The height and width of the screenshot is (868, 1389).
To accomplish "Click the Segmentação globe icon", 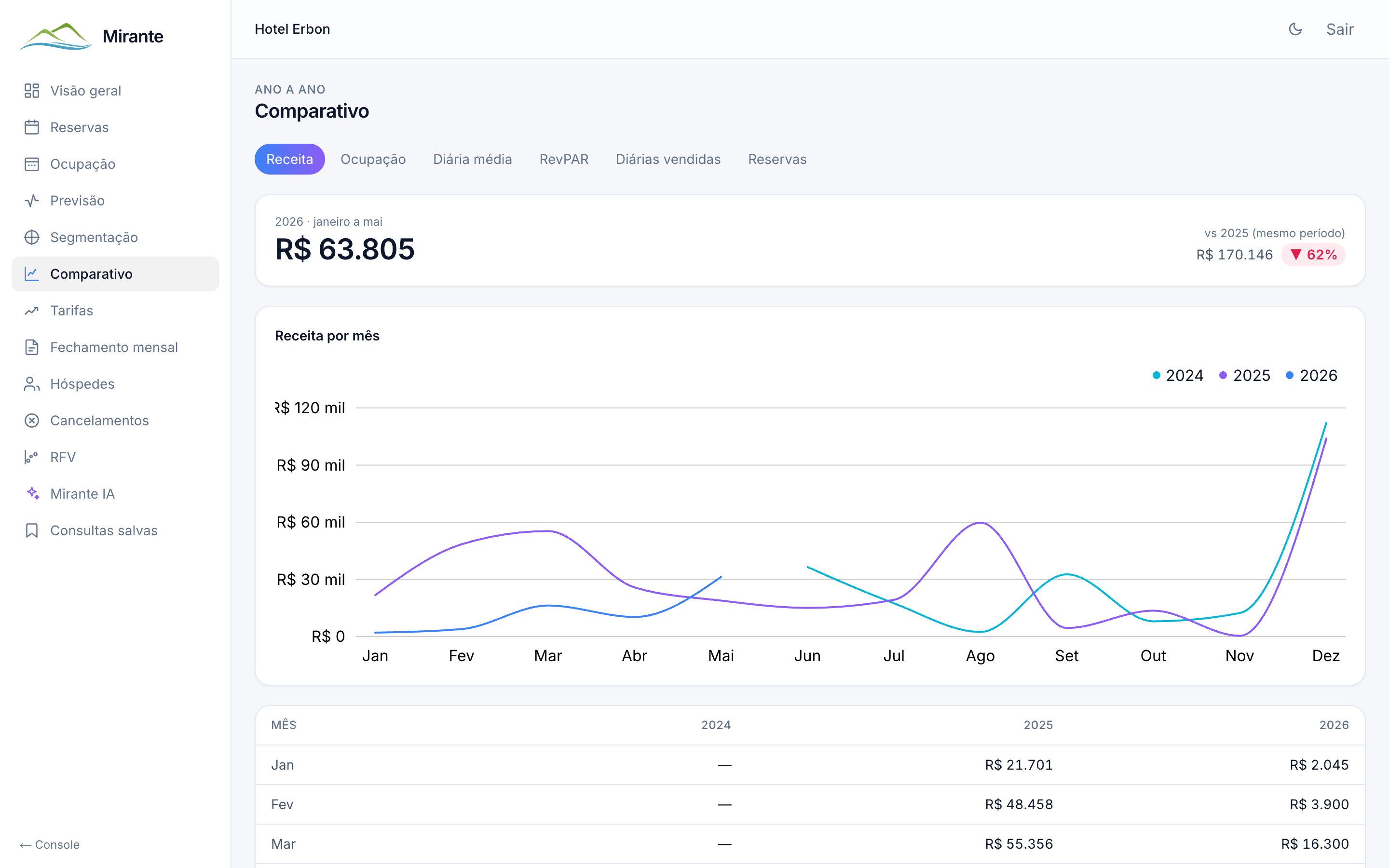I will 31,238.
